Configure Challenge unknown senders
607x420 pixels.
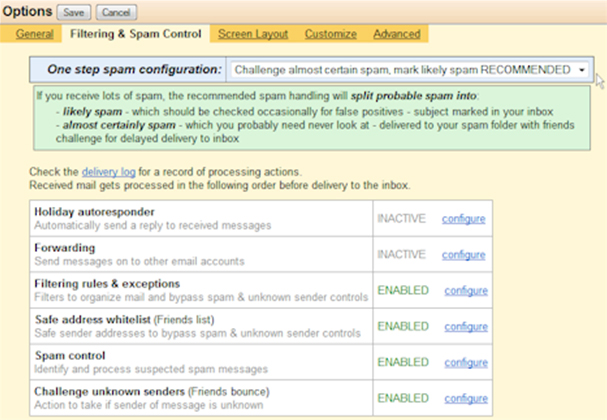(465, 399)
